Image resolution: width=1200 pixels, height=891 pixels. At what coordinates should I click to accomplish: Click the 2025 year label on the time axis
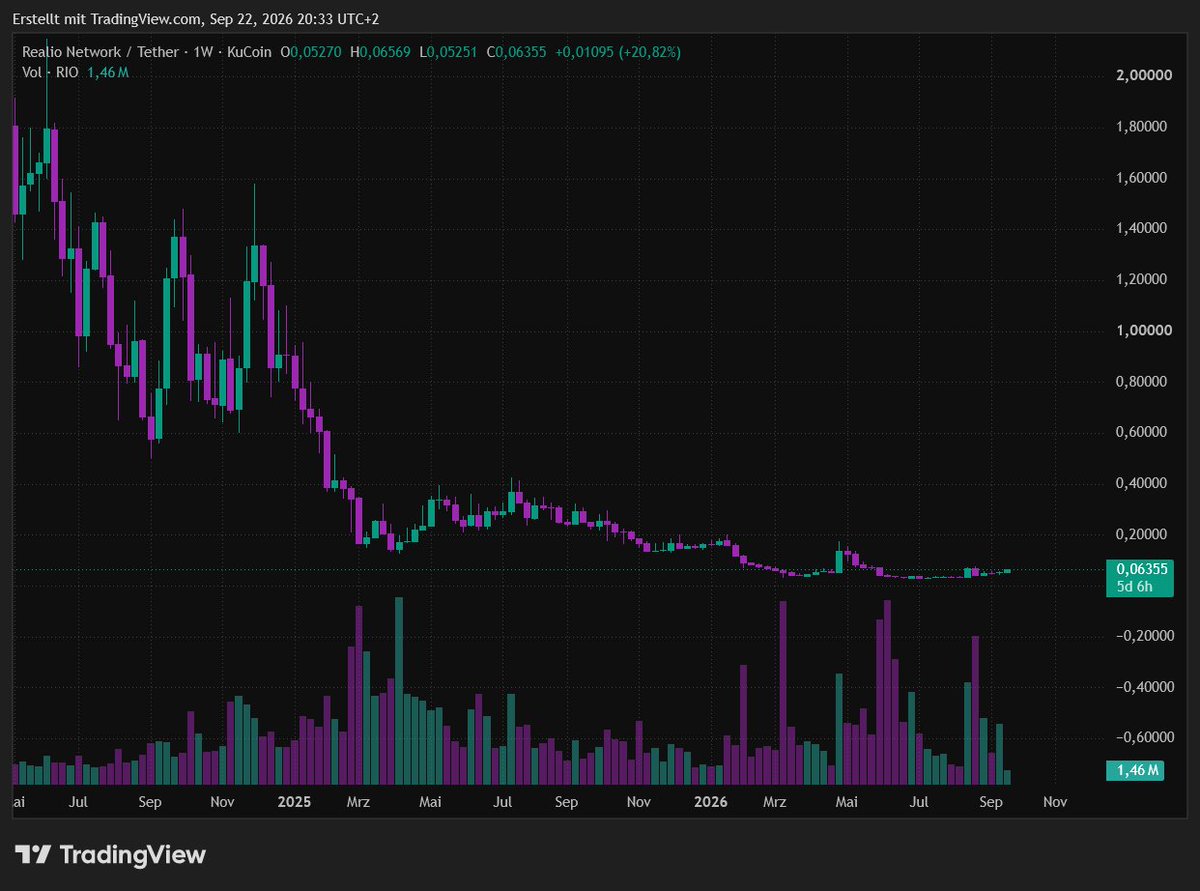click(294, 802)
